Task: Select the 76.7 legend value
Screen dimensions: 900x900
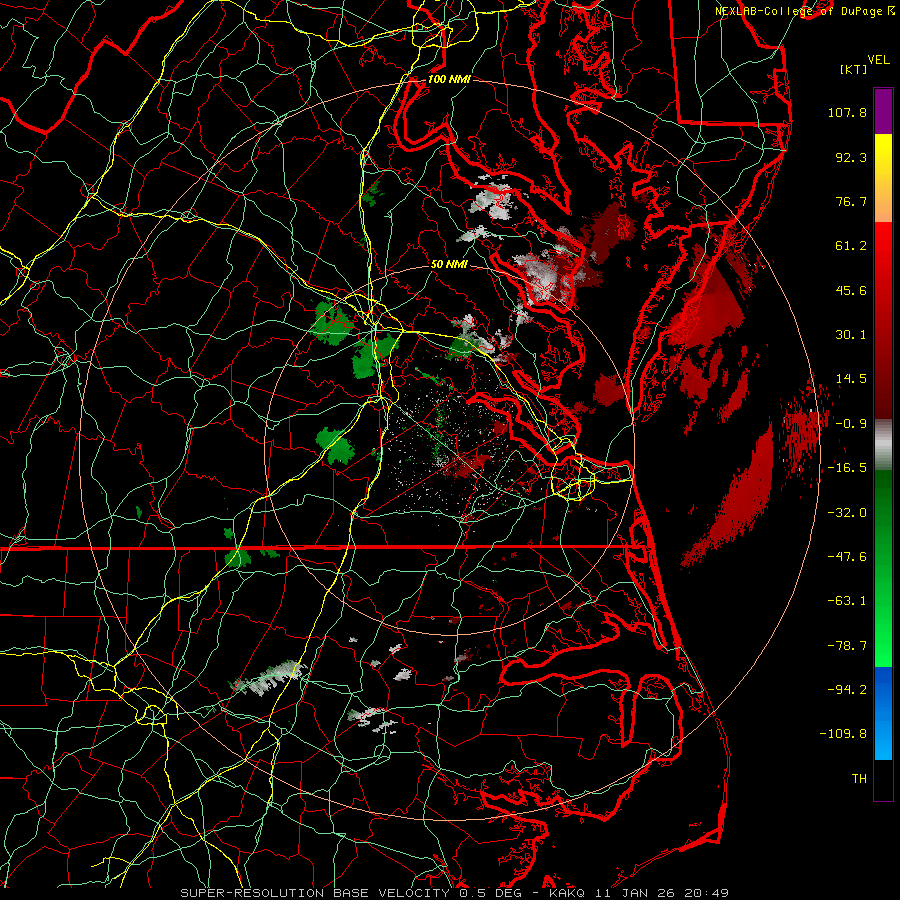Action: pos(851,201)
